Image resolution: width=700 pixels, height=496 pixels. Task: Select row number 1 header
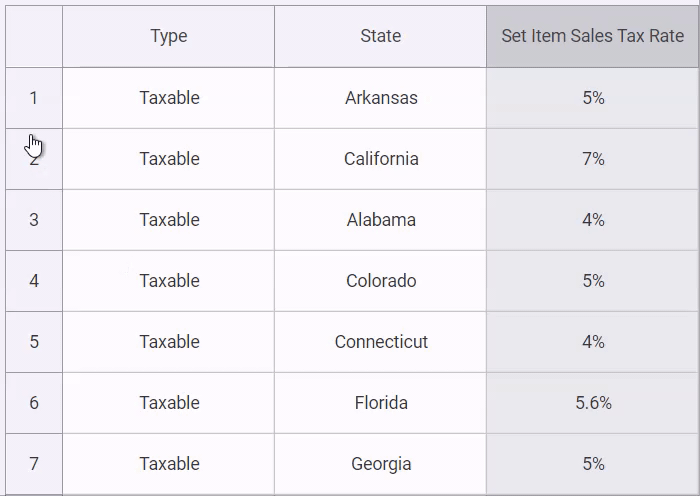click(34, 98)
